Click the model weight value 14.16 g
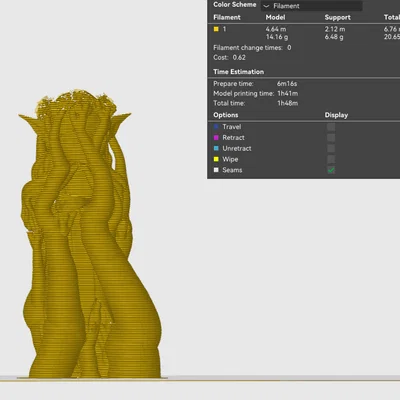The image size is (400, 400). (277, 37)
